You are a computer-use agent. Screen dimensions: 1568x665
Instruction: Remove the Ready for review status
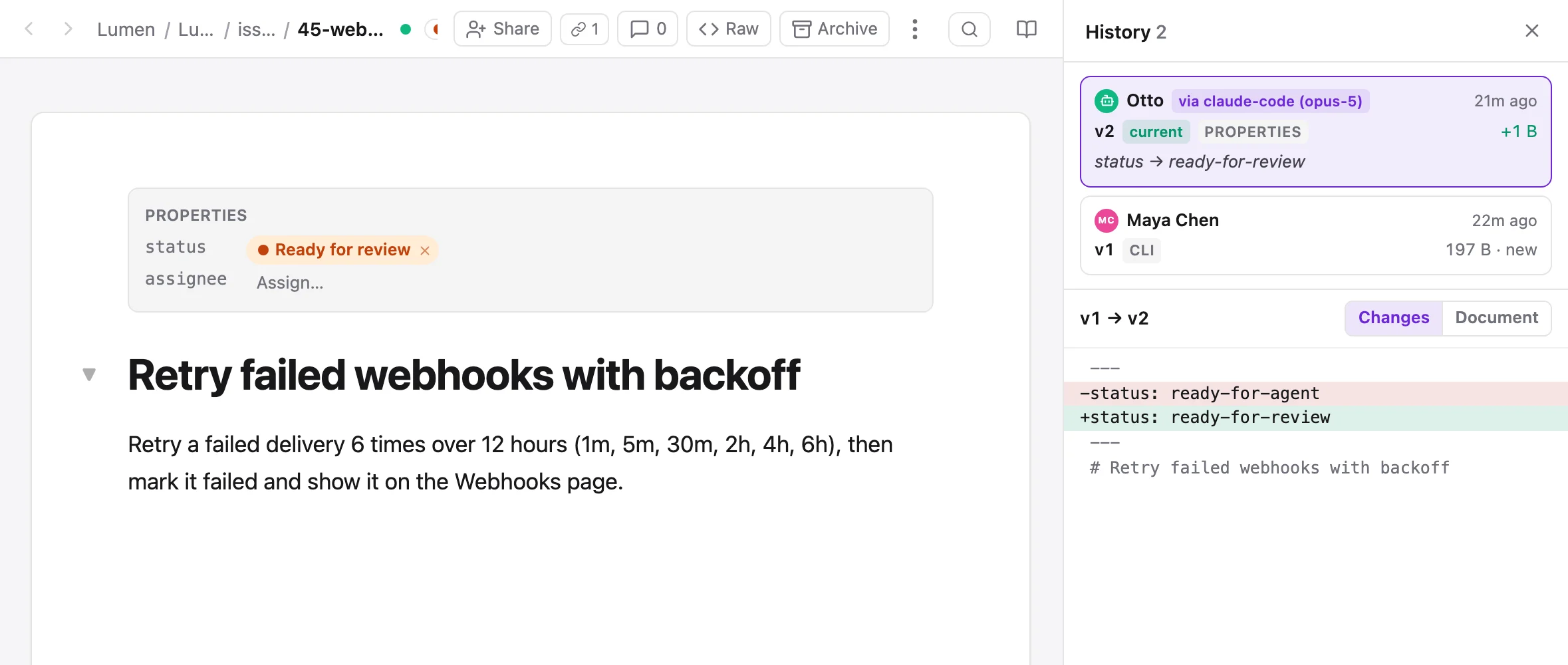point(425,251)
